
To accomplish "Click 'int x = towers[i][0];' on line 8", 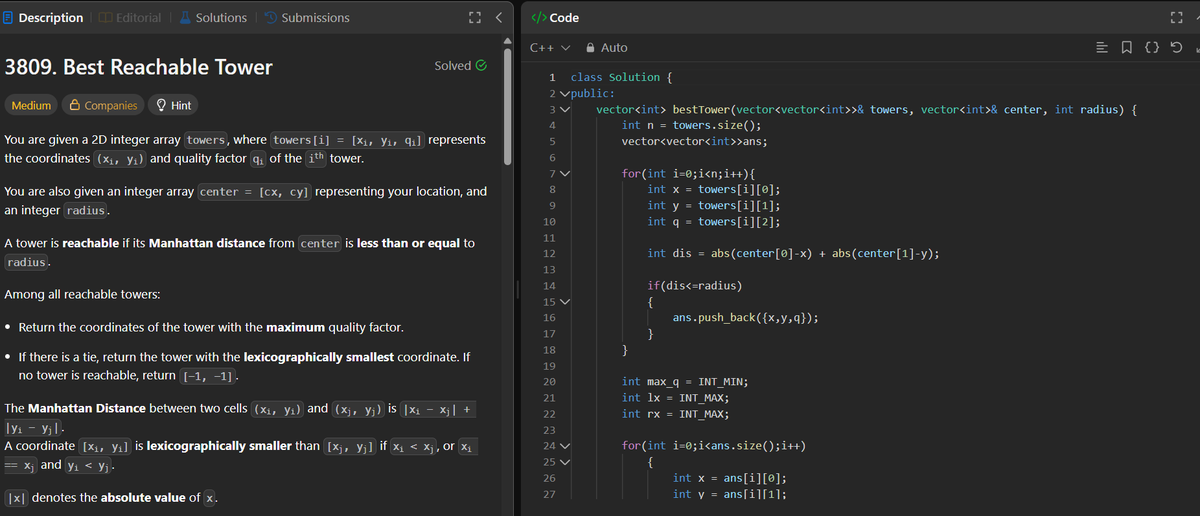I will click(x=714, y=189).
